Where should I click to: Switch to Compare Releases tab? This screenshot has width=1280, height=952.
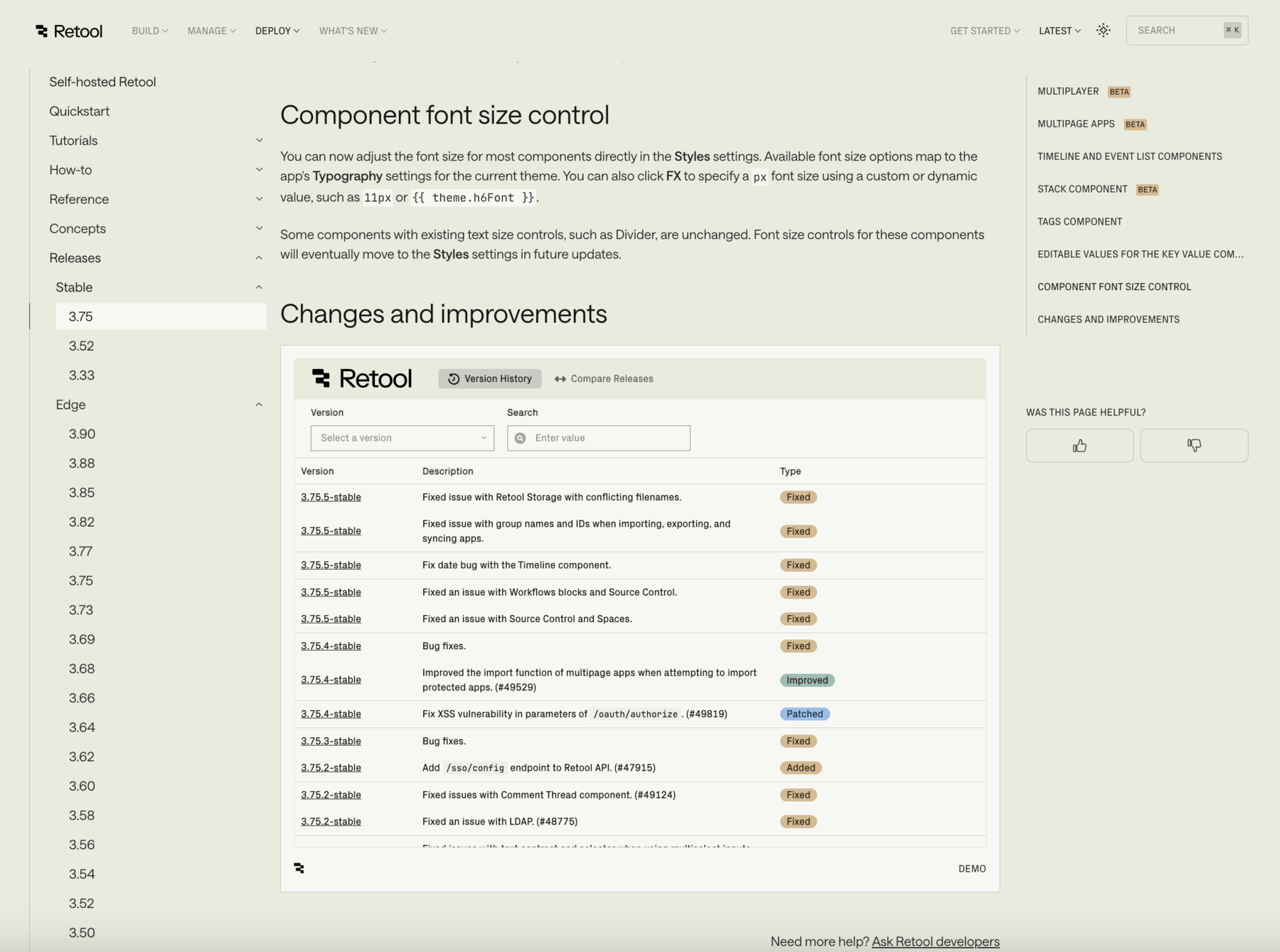(x=604, y=378)
